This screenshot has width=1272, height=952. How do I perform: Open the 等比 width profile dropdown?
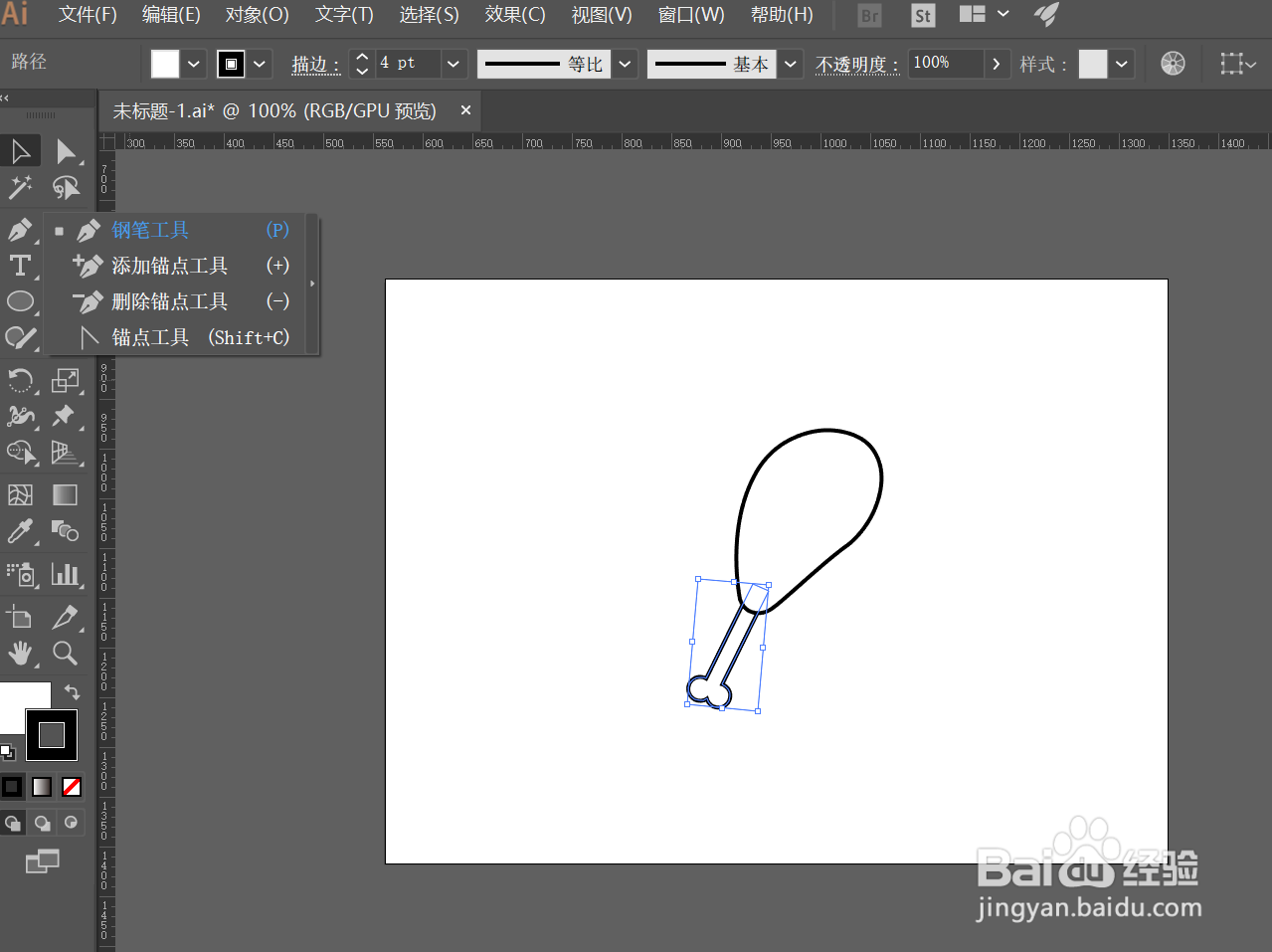(x=625, y=64)
